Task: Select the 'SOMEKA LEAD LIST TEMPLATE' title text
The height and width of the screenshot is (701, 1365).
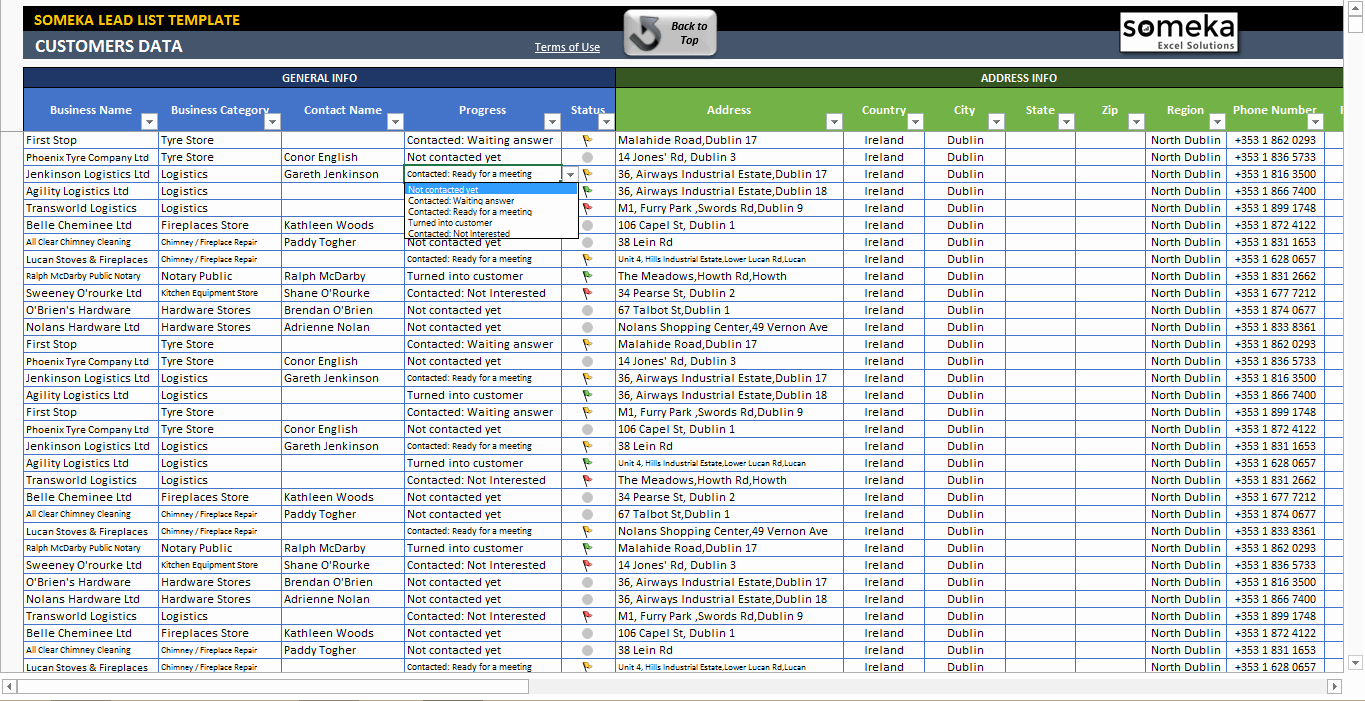Action: (x=137, y=19)
